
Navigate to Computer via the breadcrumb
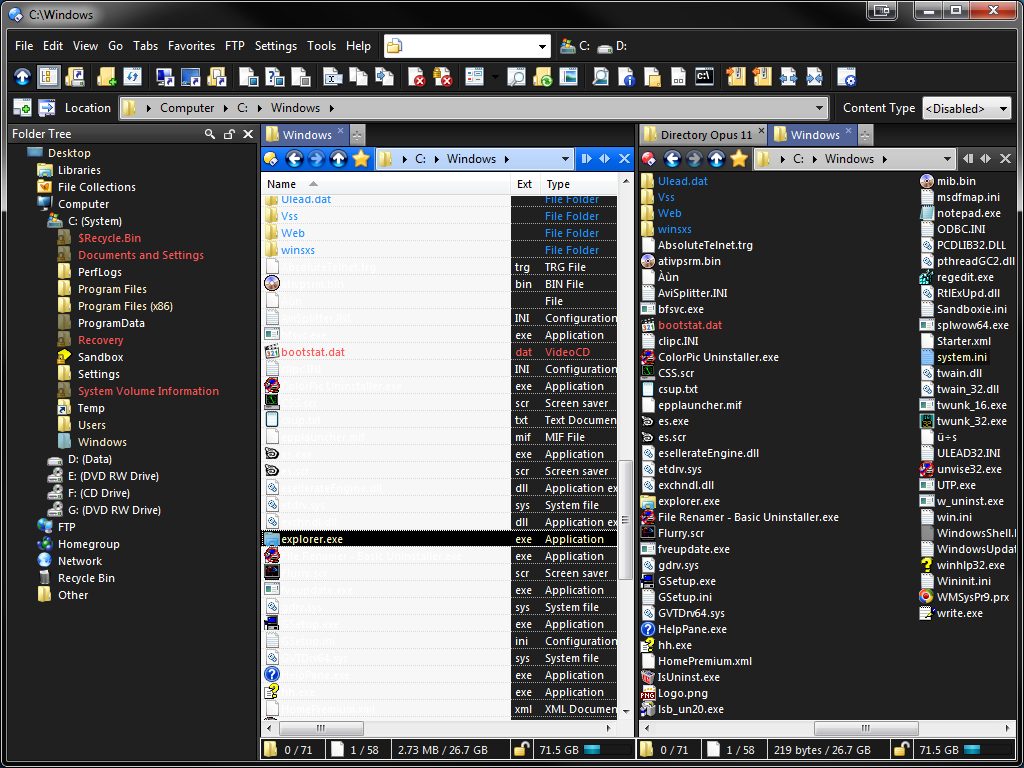coord(187,107)
